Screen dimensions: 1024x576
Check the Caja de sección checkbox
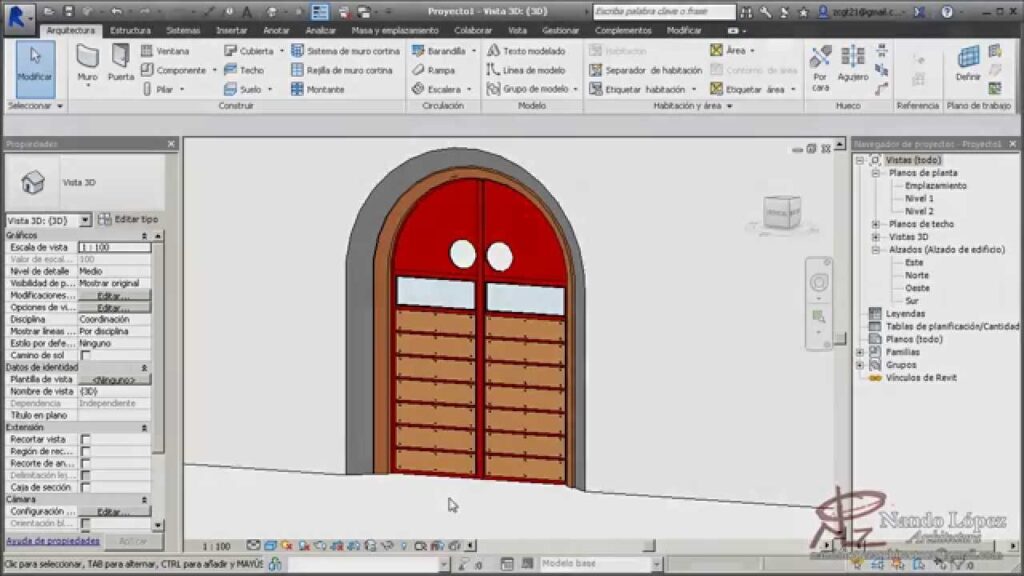pos(85,487)
